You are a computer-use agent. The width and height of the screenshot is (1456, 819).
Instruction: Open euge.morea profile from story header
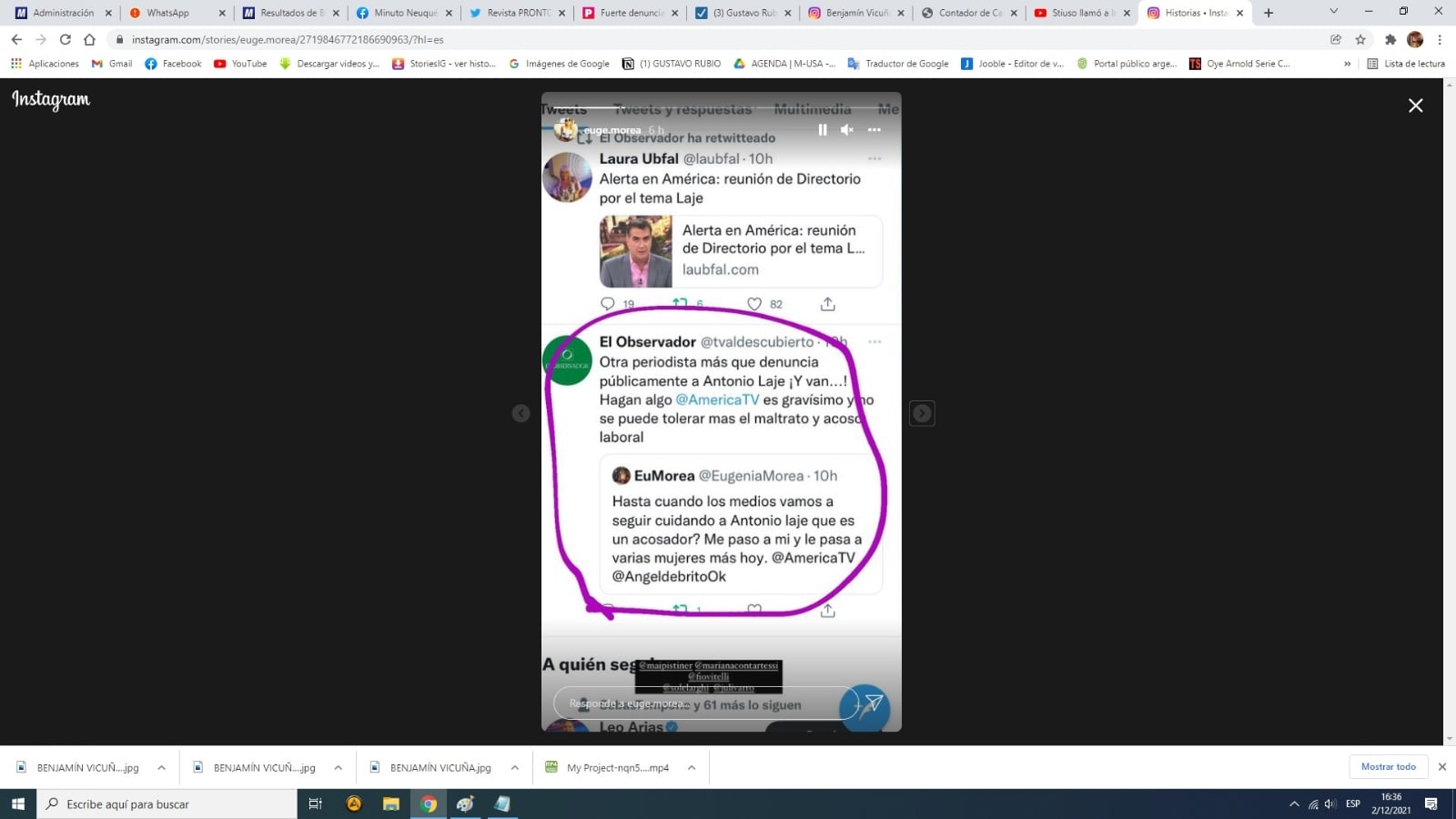pyautogui.click(x=612, y=130)
